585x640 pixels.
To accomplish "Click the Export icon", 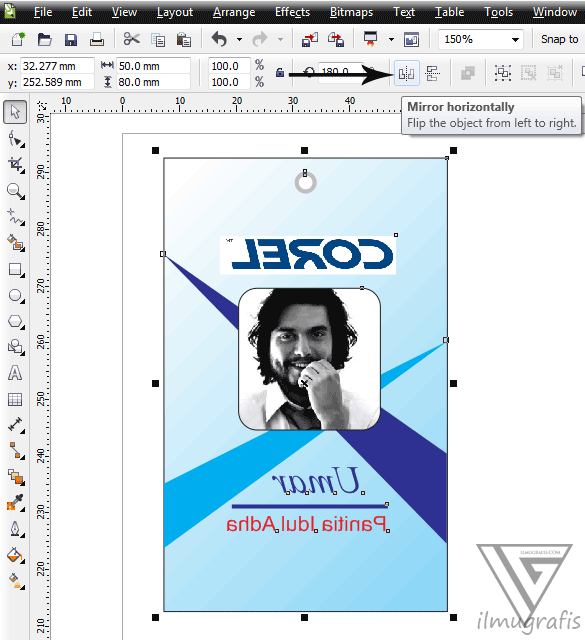I will click(x=336, y=40).
